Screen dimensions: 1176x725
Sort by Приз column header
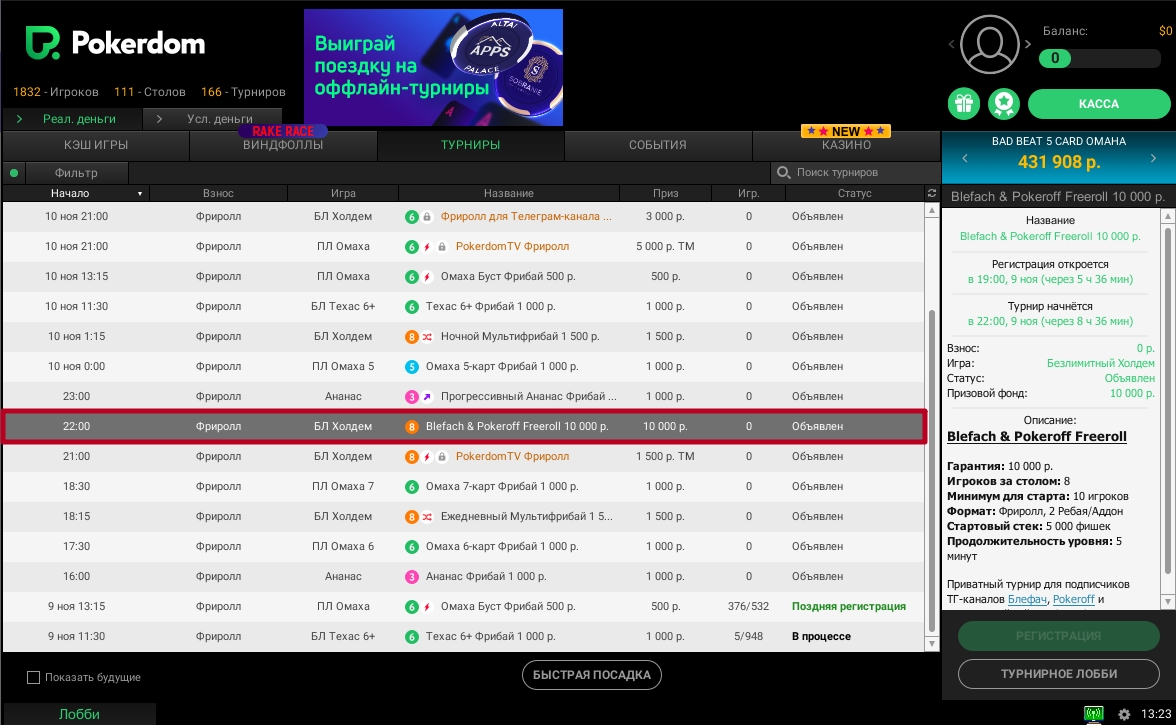pyautogui.click(x=665, y=193)
